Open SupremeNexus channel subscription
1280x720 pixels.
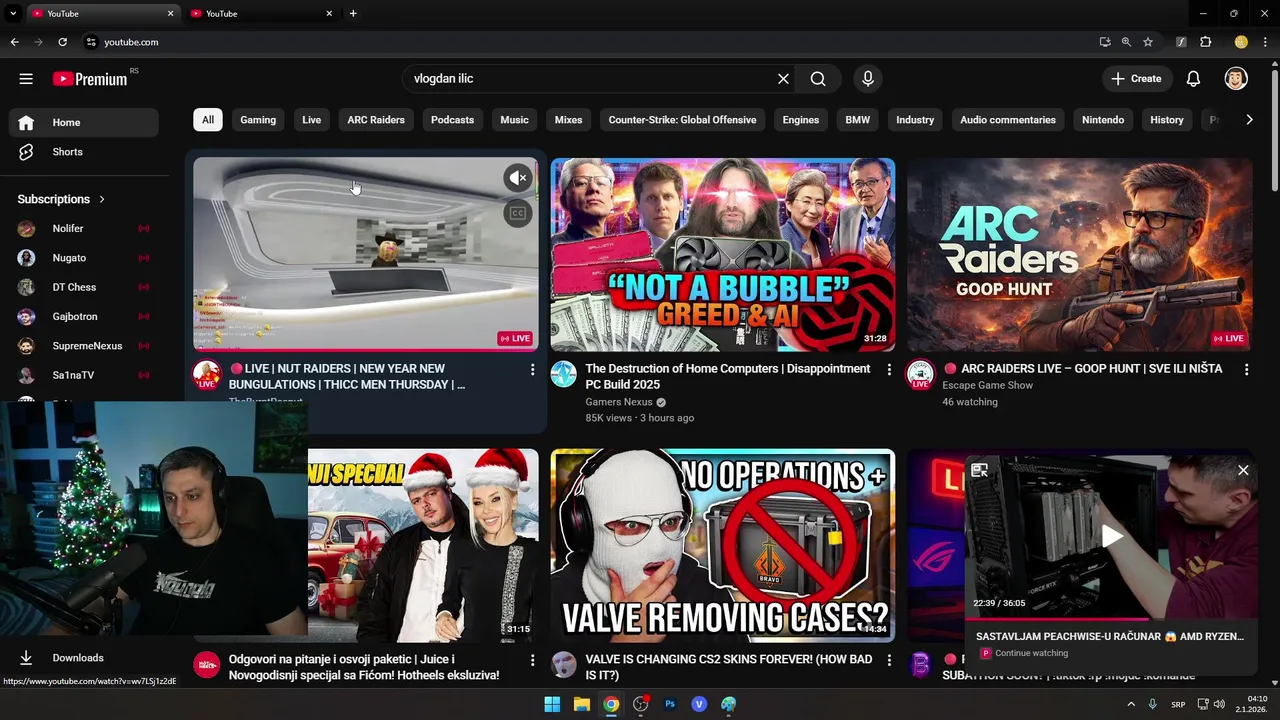click(84, 346)
